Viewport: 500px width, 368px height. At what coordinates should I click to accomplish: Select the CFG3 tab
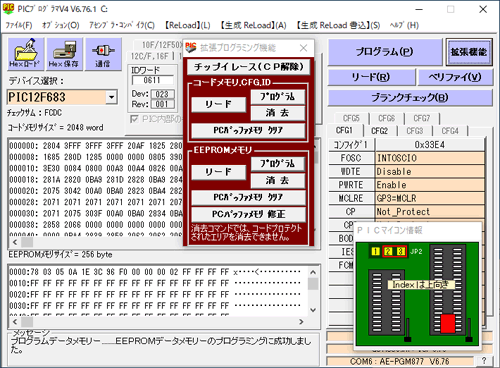(415, 131)
